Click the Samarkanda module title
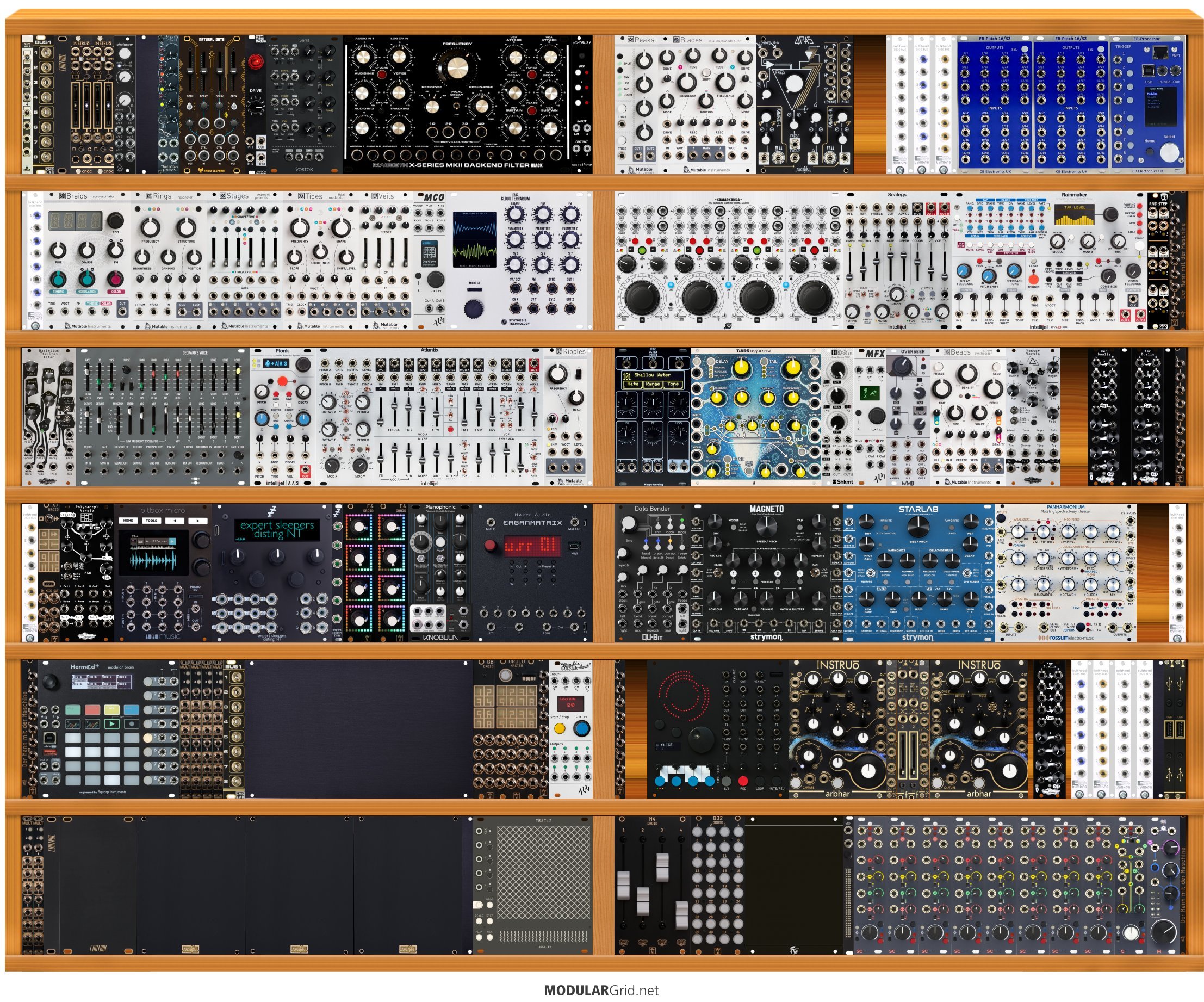The height and width of the screenshot is (1002, 1204). click(729, 200)
